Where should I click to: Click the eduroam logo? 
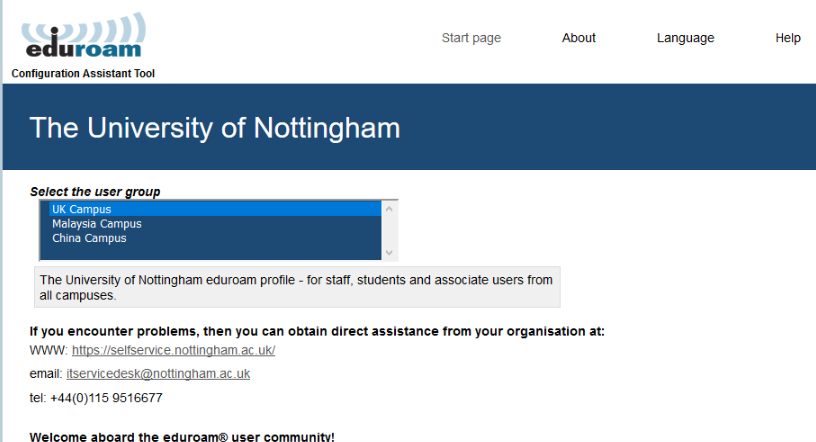click(x=84, y=35)
